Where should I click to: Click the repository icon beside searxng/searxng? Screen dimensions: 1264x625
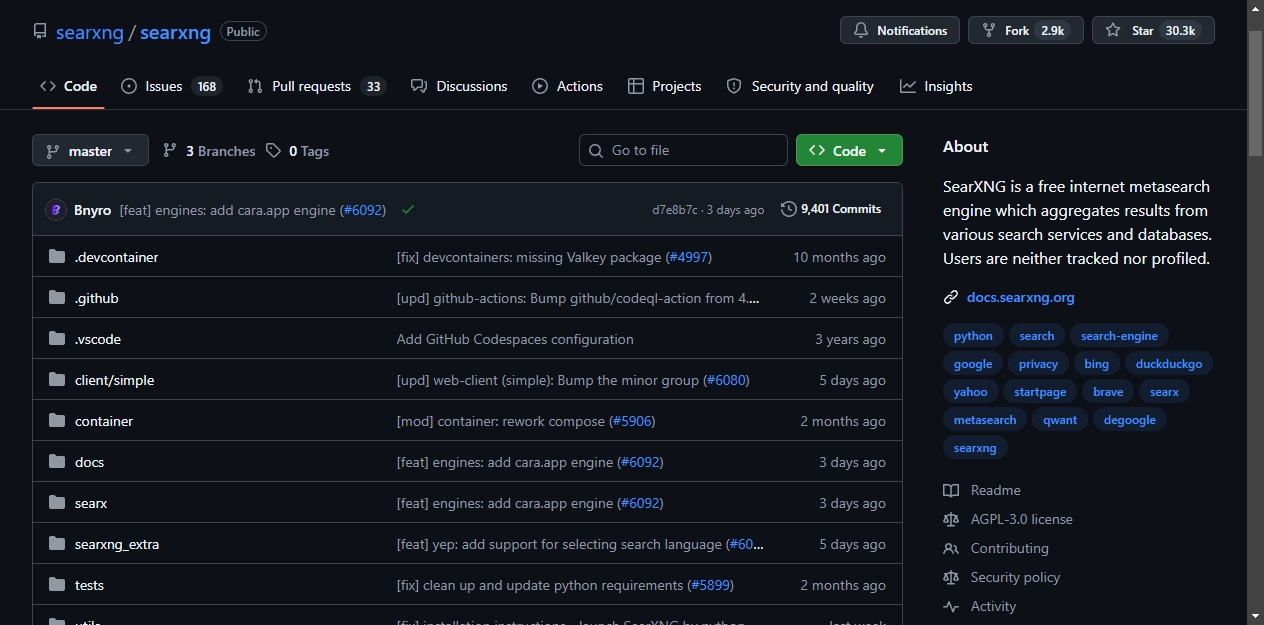[40, 31]
